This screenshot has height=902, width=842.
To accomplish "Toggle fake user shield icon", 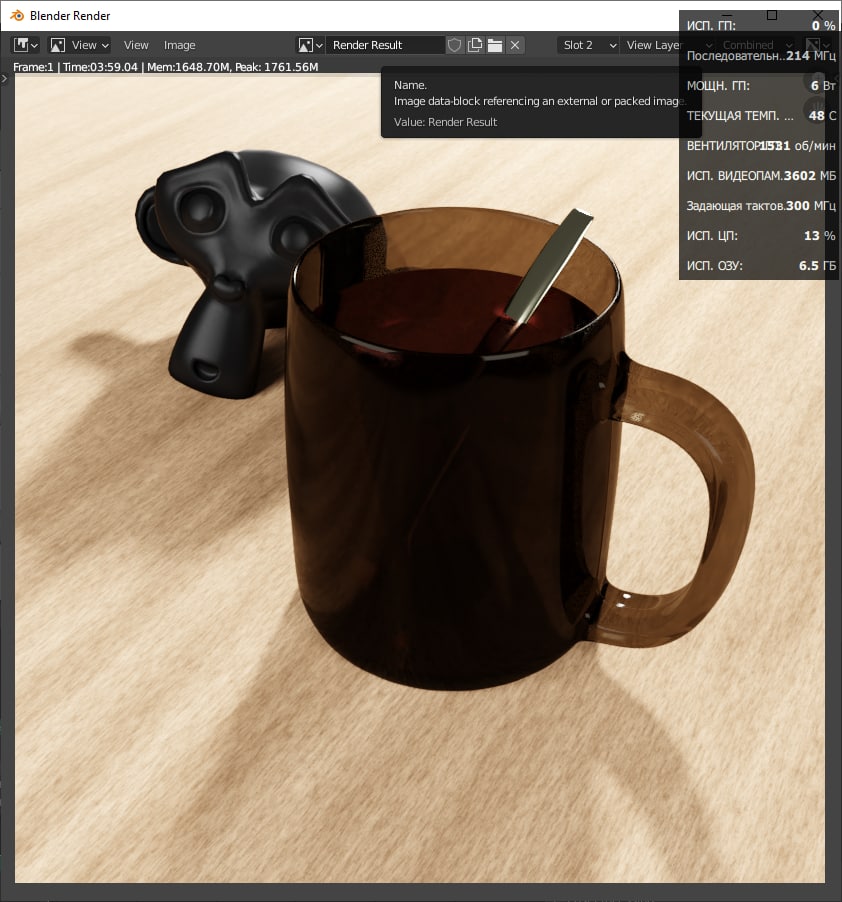I will click(454, 45).
